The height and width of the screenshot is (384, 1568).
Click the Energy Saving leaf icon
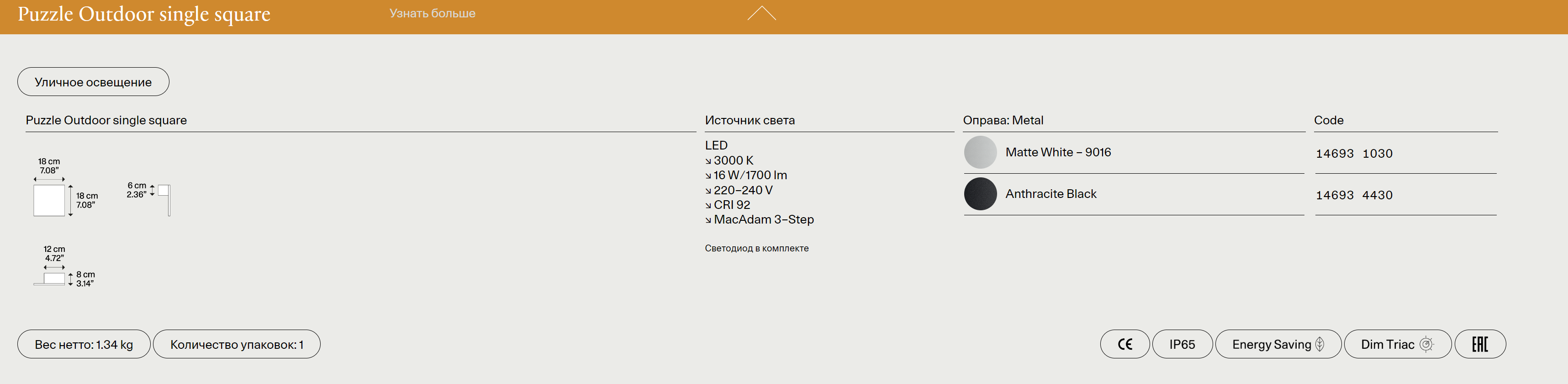(x=1320, y=344)
